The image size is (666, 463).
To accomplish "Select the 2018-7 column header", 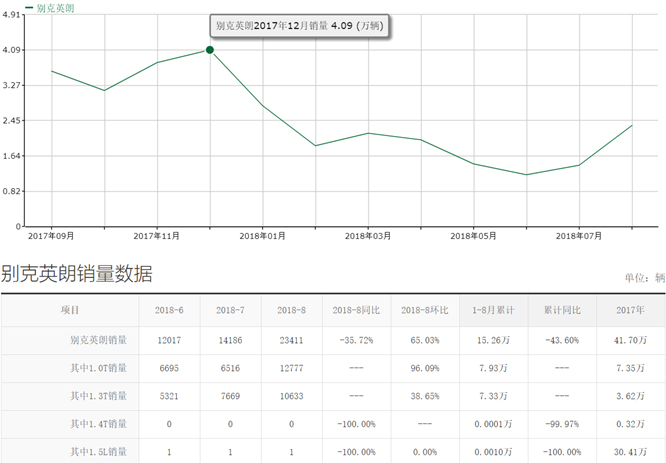I will pos(230,311).
